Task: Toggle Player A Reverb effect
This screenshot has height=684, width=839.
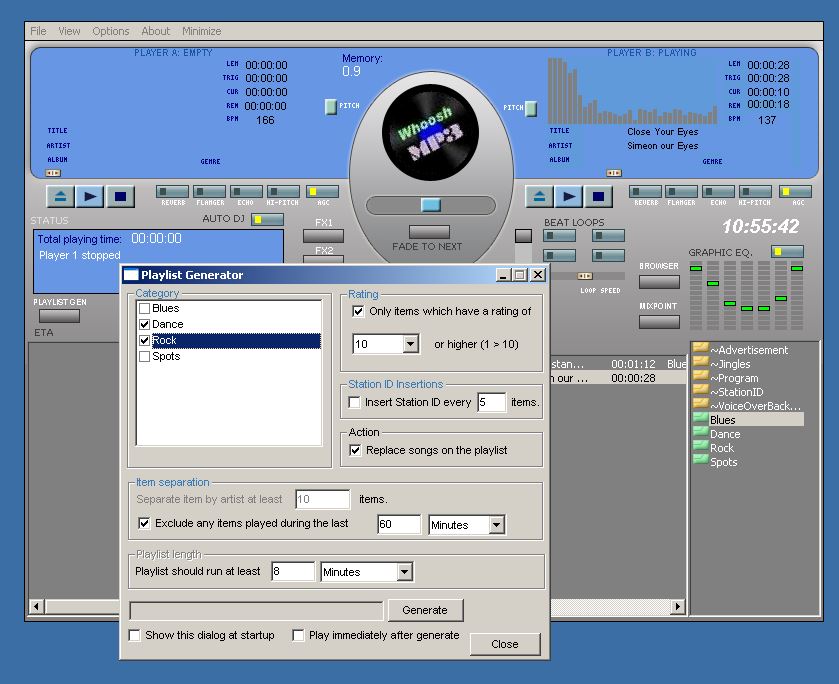Action: coord(172,192)
